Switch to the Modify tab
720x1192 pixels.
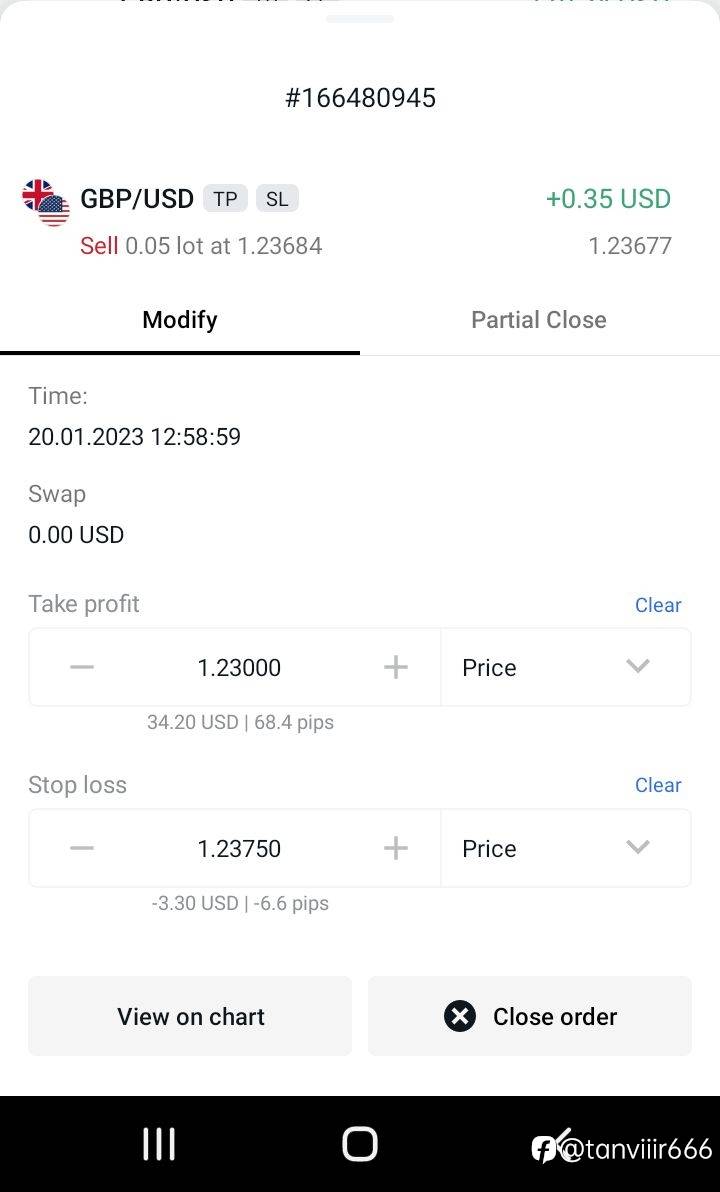(180, 320)
